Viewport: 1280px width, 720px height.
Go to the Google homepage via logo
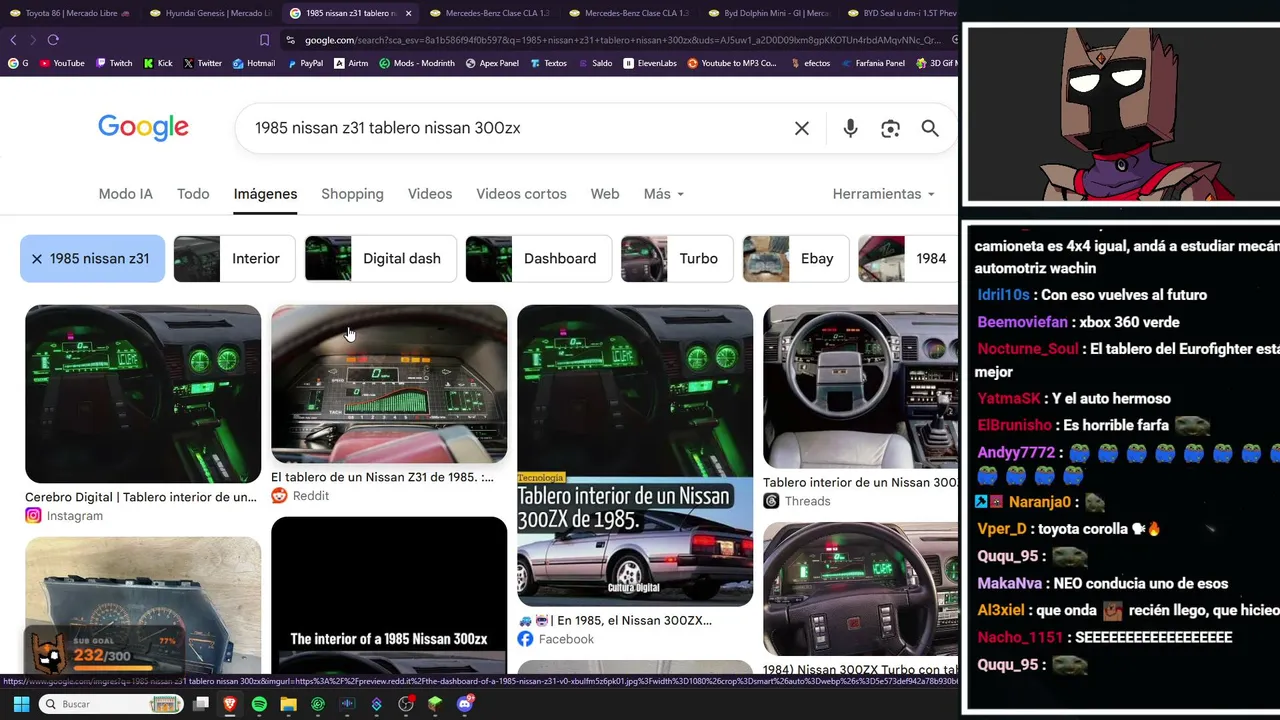click(x=143, y=128)
